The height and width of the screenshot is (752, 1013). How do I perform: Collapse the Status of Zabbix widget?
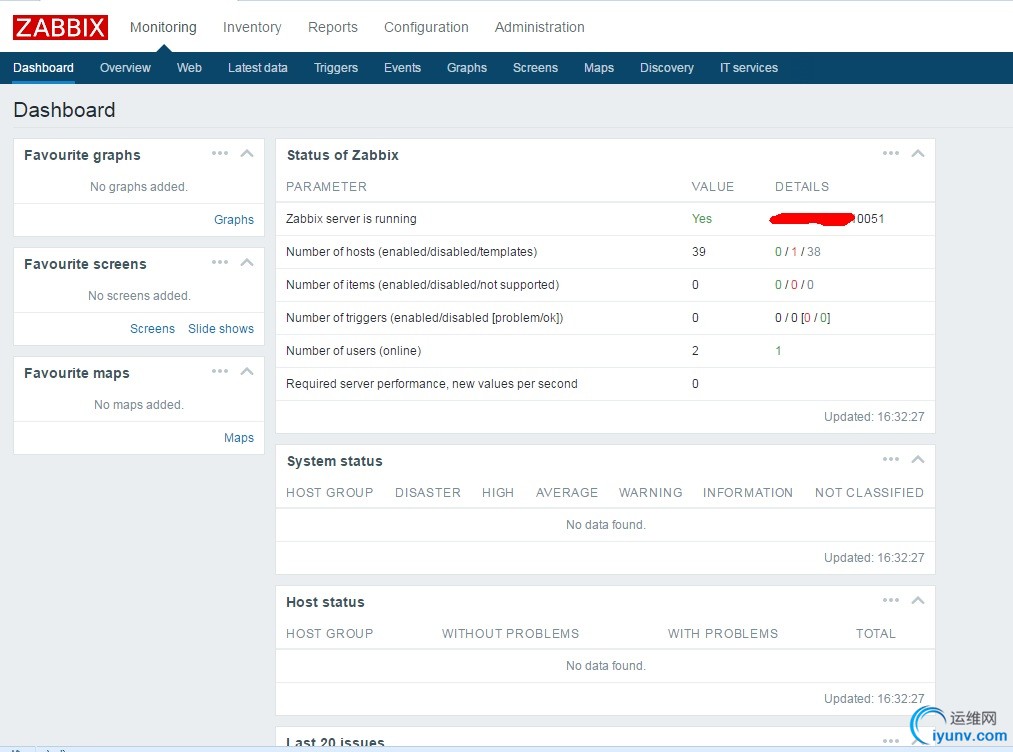click(x=918, y=153)
